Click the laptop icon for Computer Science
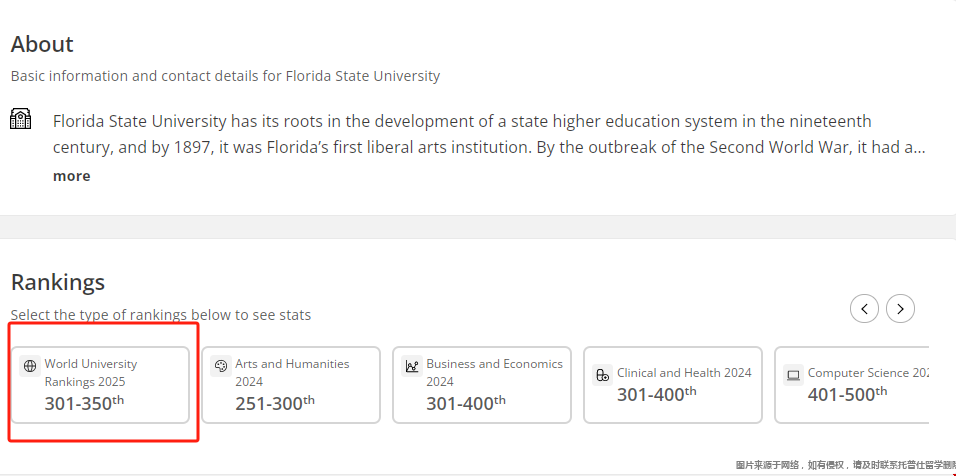956x476 pixels. (x=793, y=375)
